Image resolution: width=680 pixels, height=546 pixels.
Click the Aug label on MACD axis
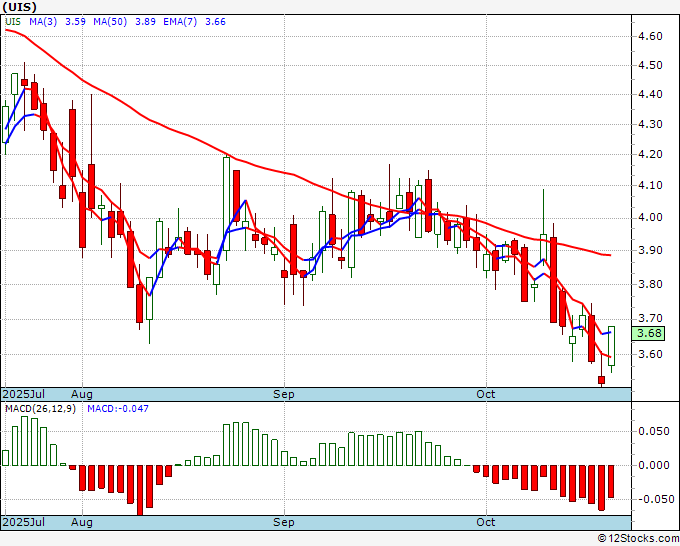coord(82,522)
